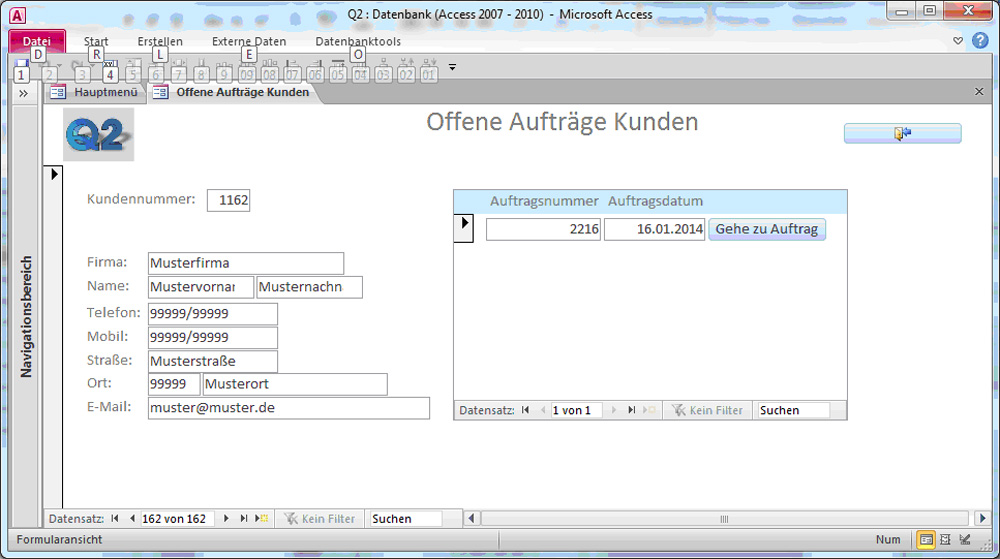Click the Offene Aufträge Kunden form heading
The image size is (1000, 559).
[562, 122]
